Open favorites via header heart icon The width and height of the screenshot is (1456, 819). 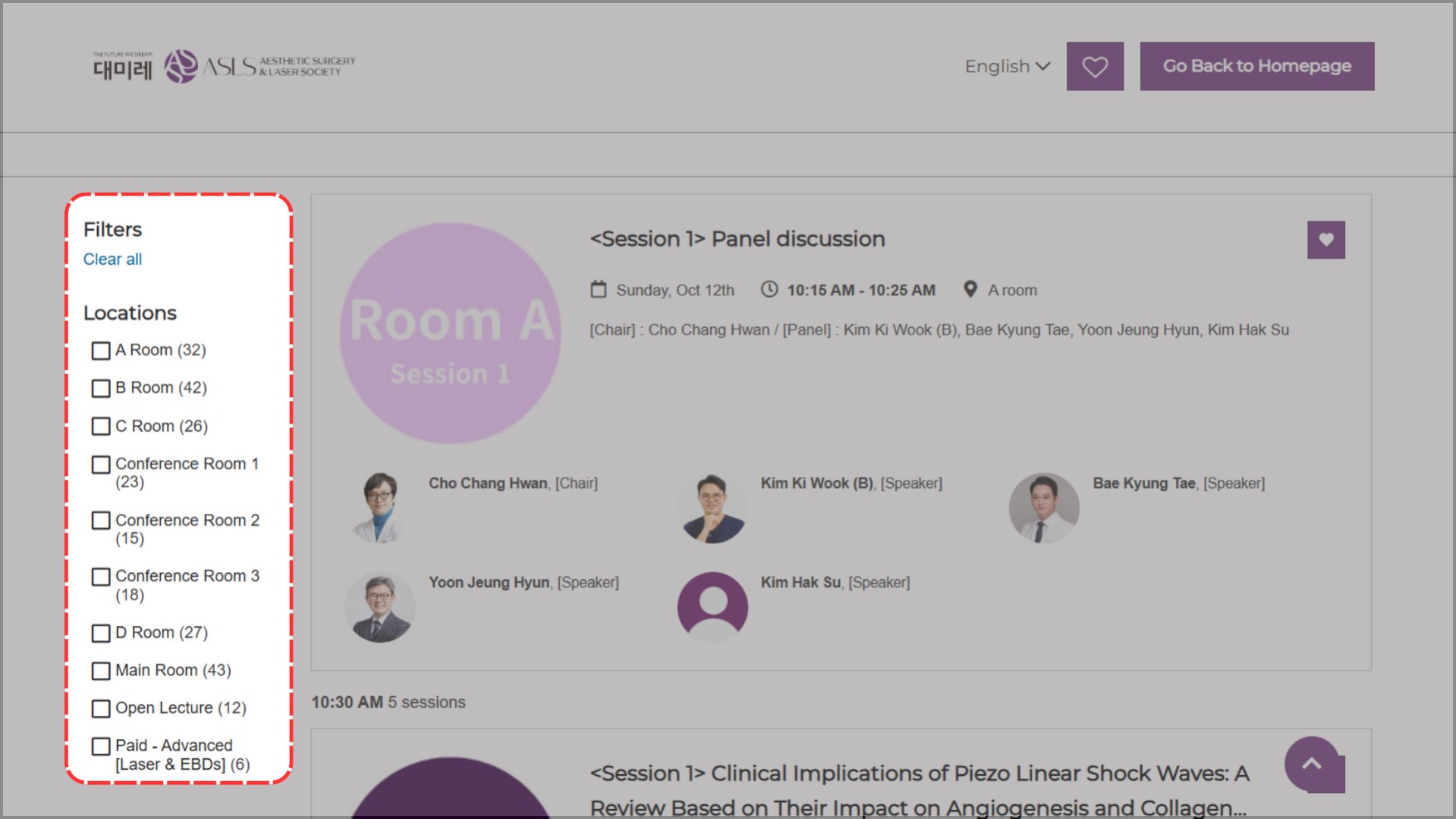1094,67
